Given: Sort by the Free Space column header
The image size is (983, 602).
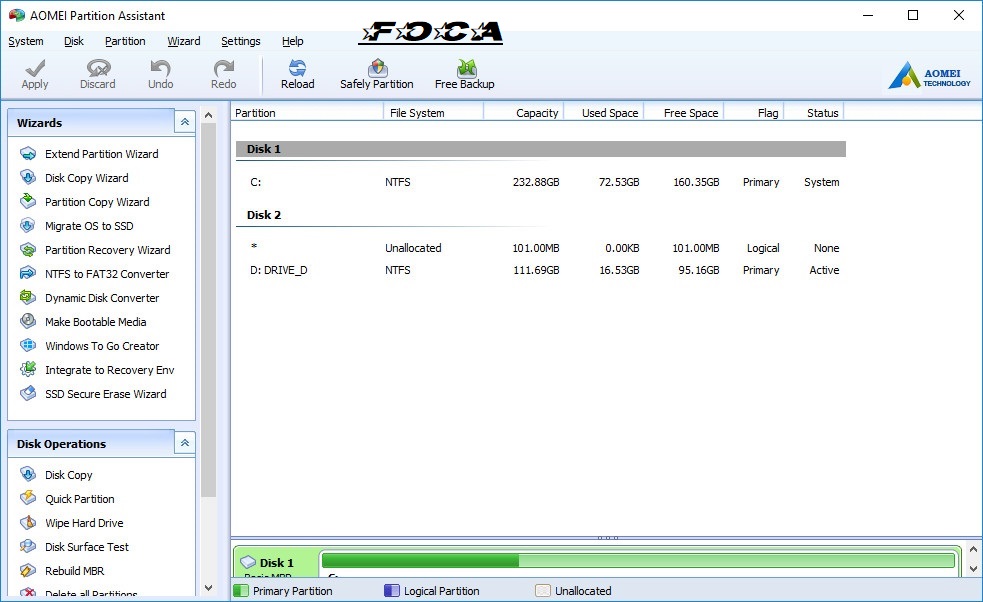Looking at the screenshot, I should [x=684, y=113].
